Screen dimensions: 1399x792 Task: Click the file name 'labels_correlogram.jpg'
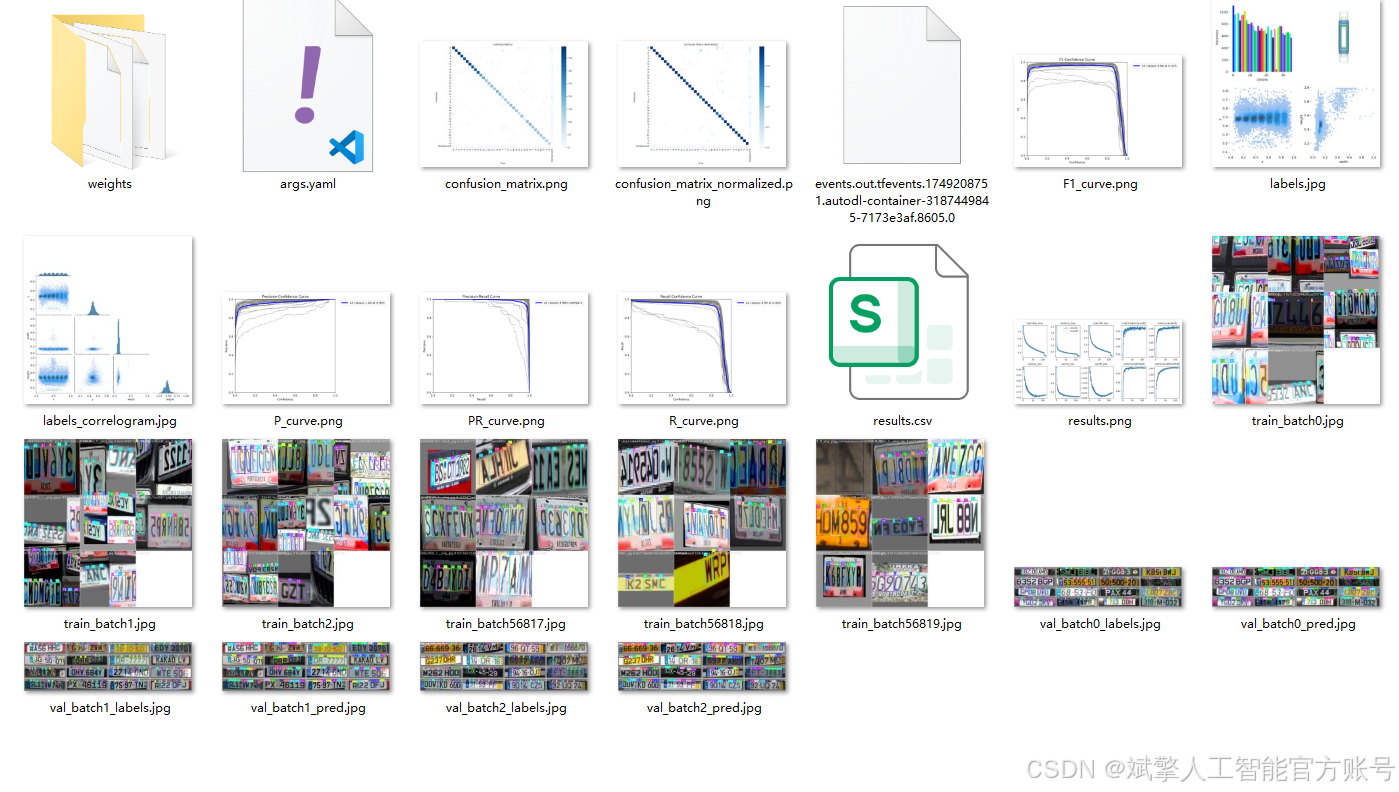coord(110,421)
